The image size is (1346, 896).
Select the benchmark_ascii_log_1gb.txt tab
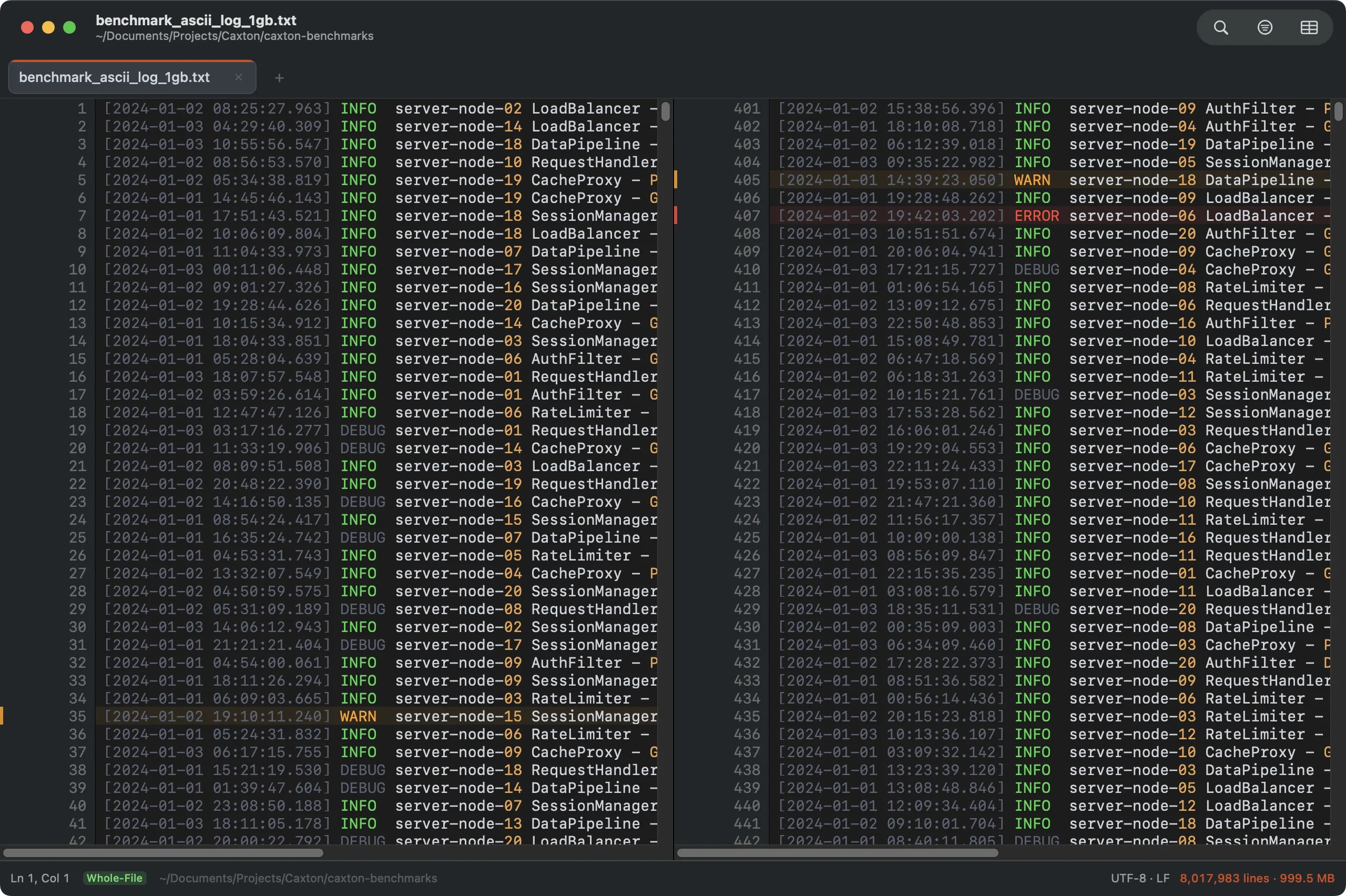132,77
